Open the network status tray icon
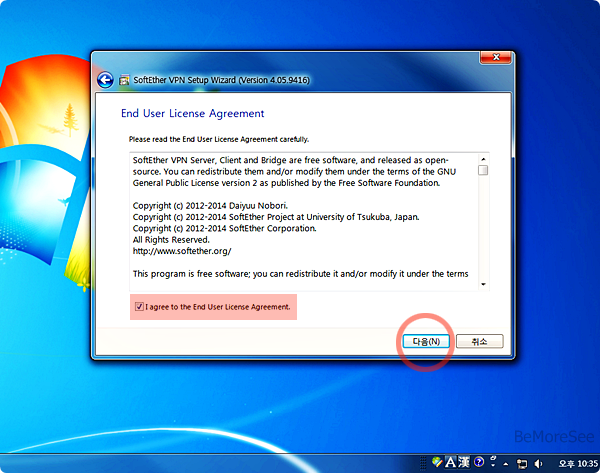Viewport: 600px width, 473px height. 522,464
